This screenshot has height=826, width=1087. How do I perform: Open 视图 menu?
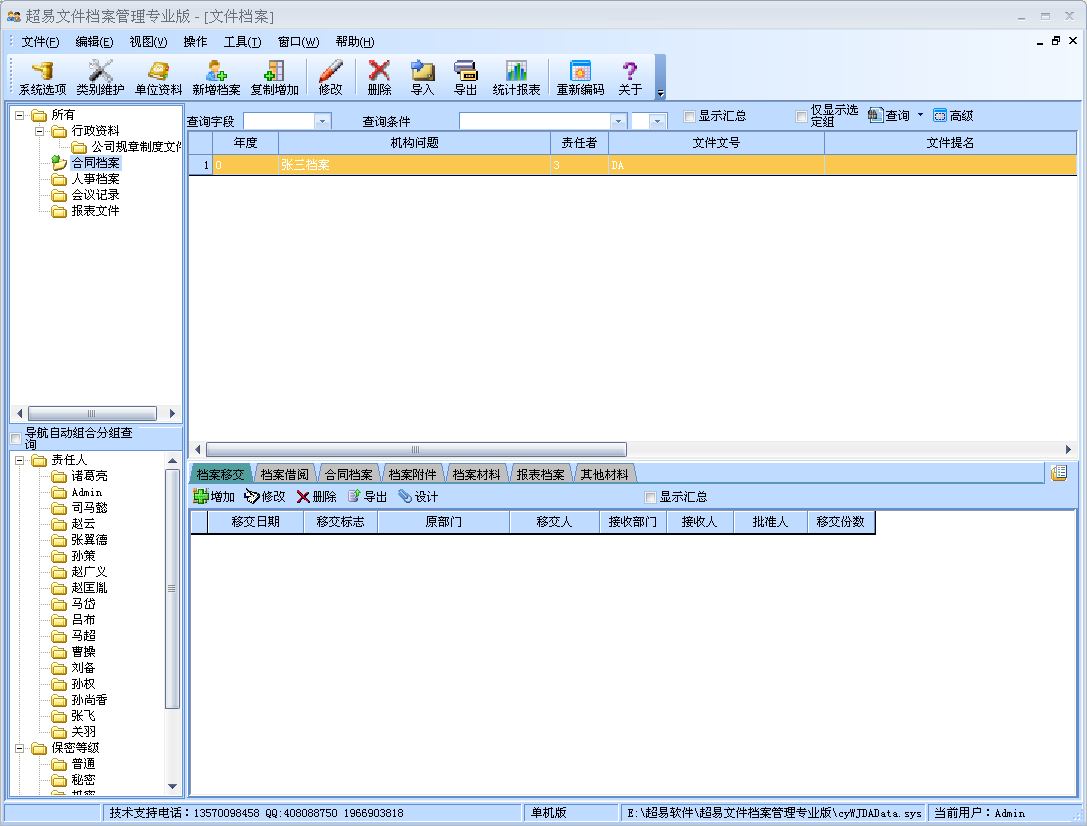click(148, 42)
